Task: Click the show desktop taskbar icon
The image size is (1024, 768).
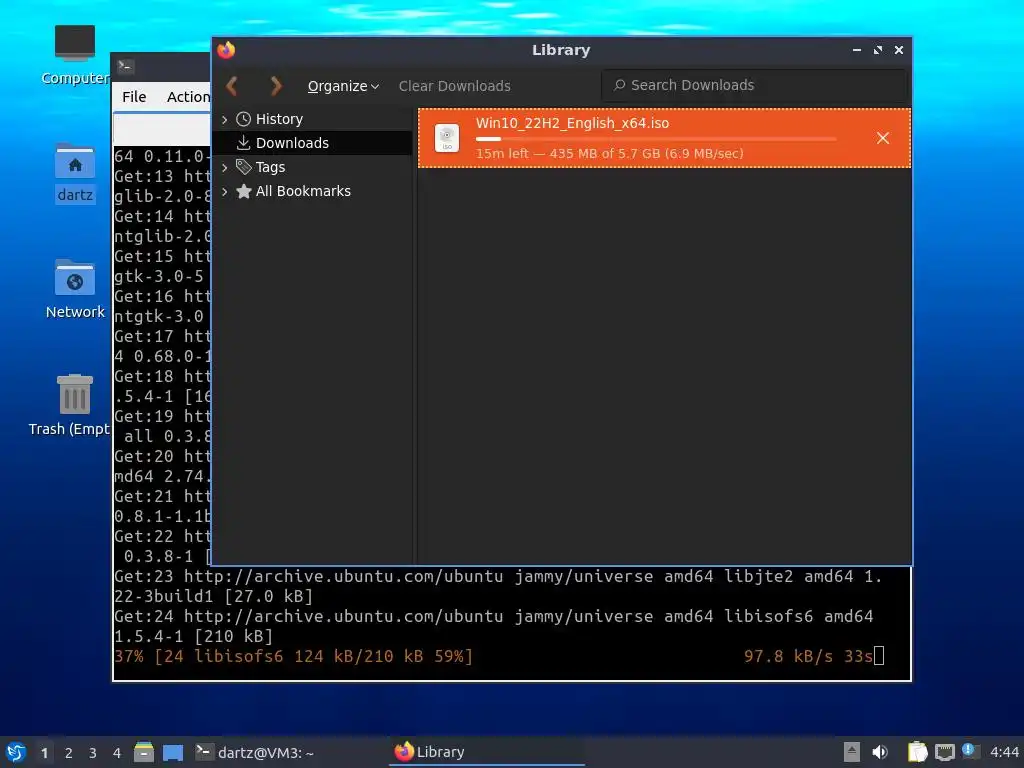Action: tap(173, 753)
